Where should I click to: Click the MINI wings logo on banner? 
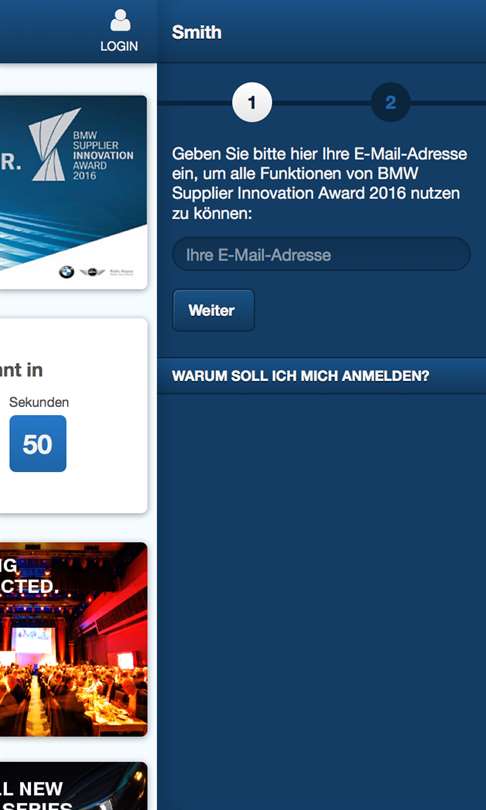pyautogui.click(x=92, y=272)
